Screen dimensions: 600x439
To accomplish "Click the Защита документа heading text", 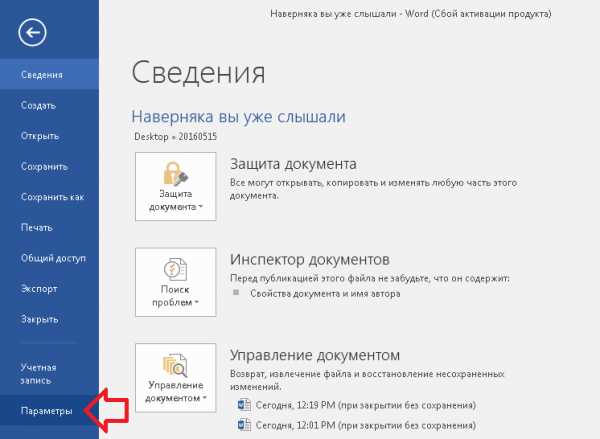I will [293, 164].
